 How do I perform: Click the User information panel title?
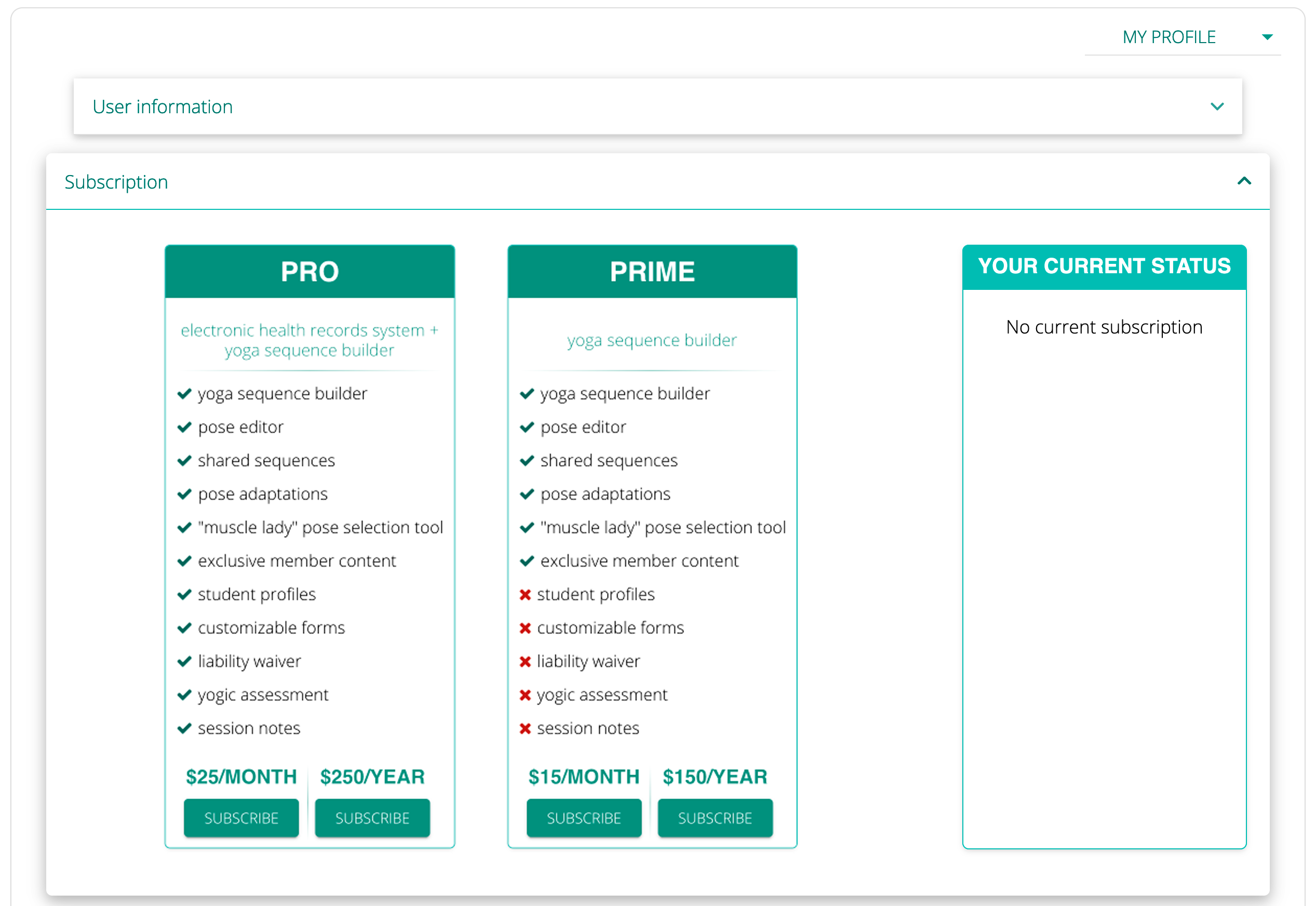pos(163,106)
